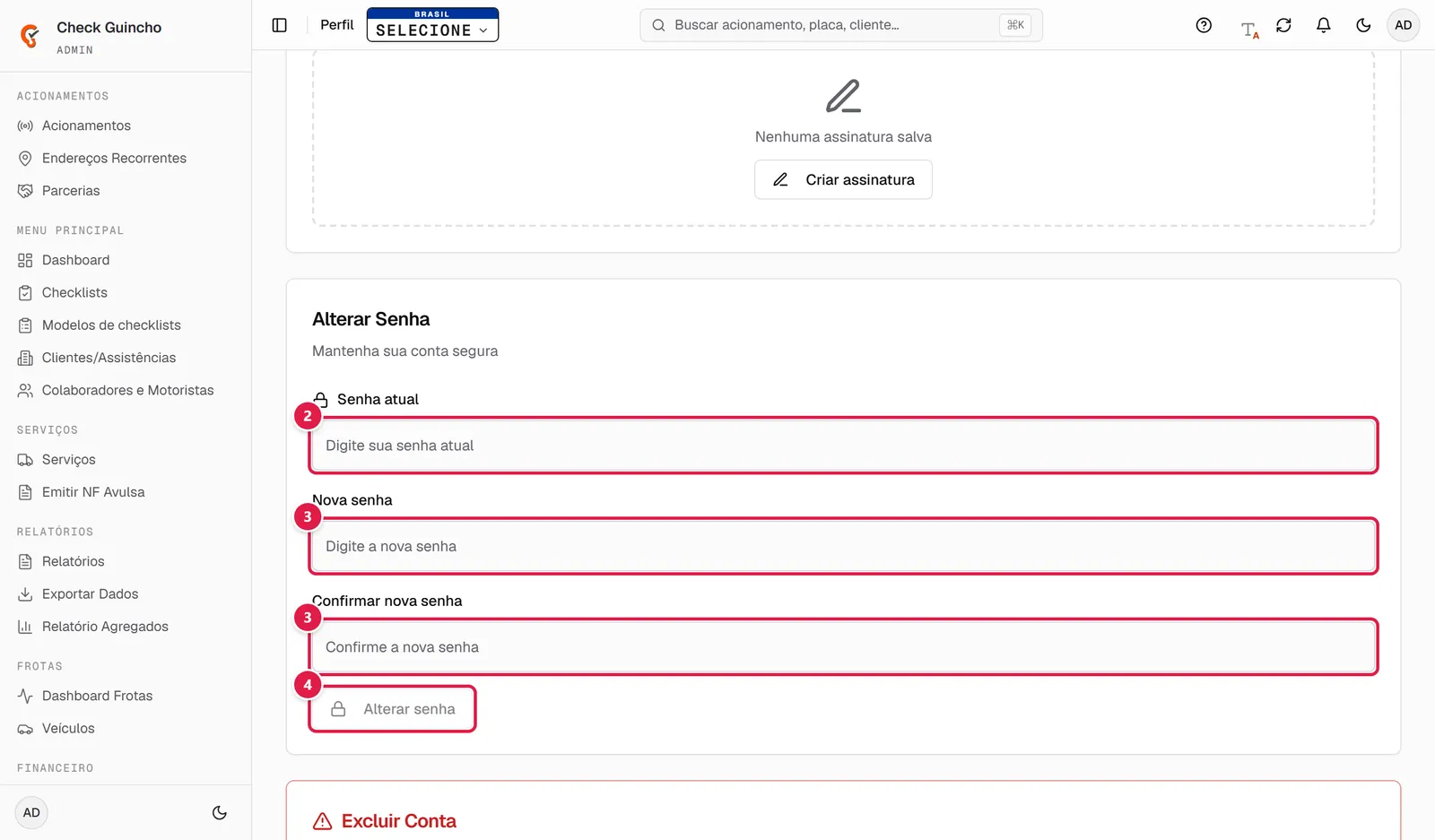Open Veículos in the sidebar
Viewport: 1435px width, 840px height.
(68, 729)
